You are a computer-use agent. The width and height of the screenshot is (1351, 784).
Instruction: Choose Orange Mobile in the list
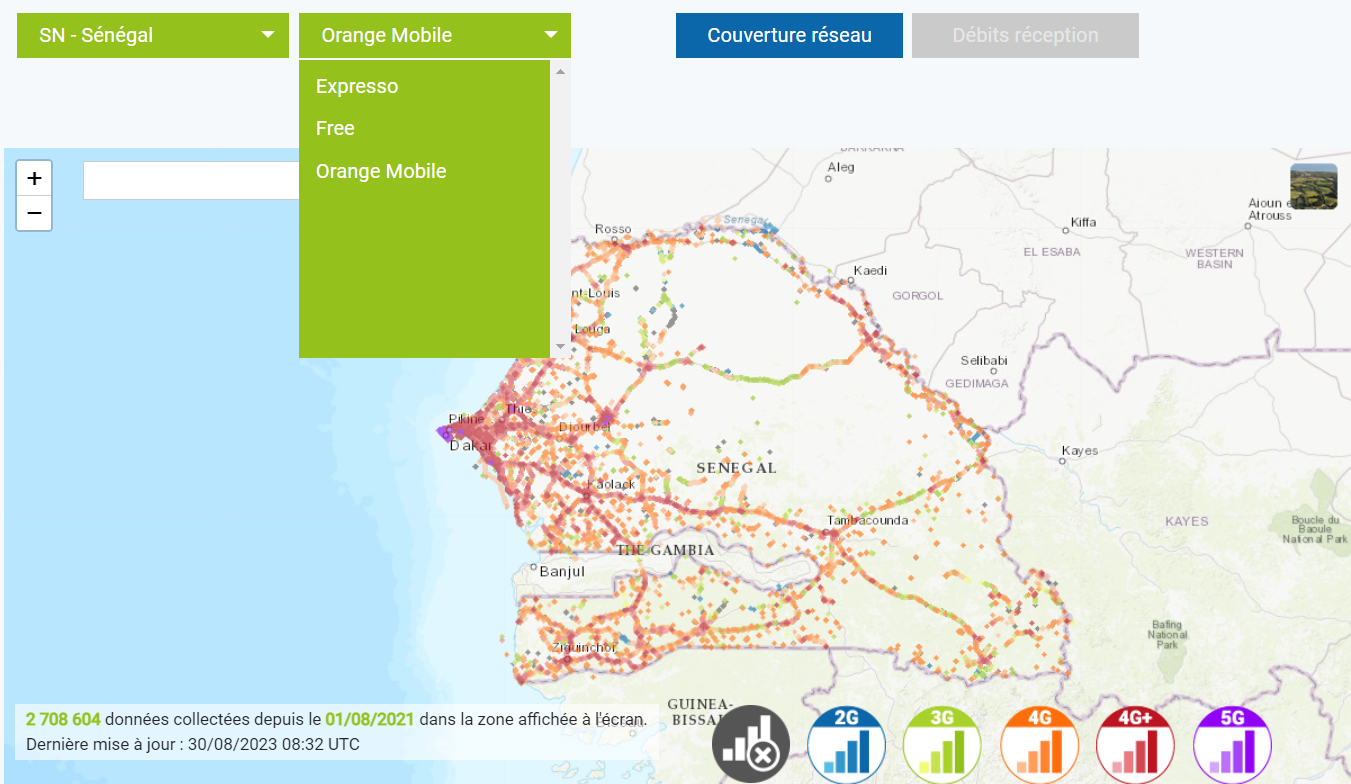(381, 171)
